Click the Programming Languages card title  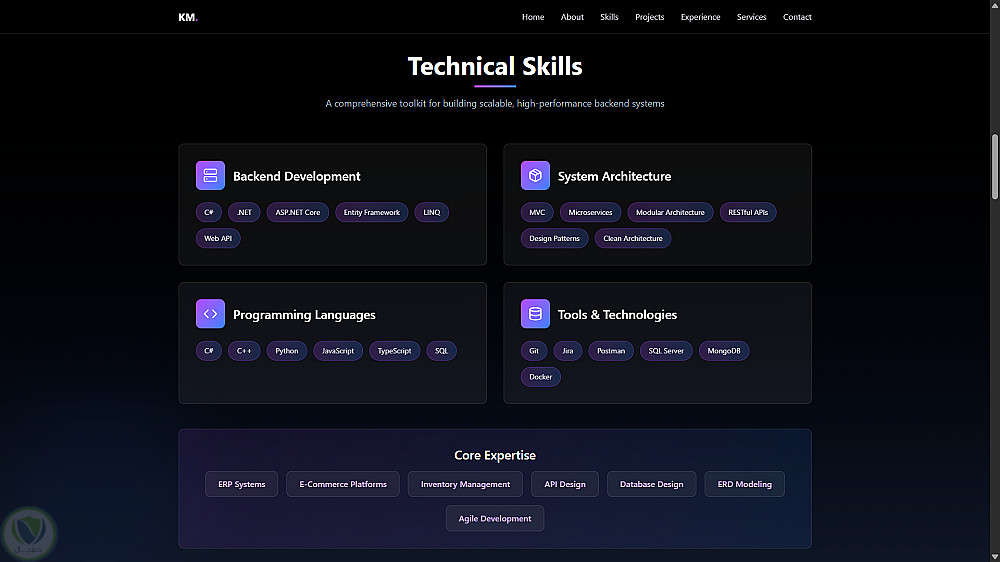point(304,314)
